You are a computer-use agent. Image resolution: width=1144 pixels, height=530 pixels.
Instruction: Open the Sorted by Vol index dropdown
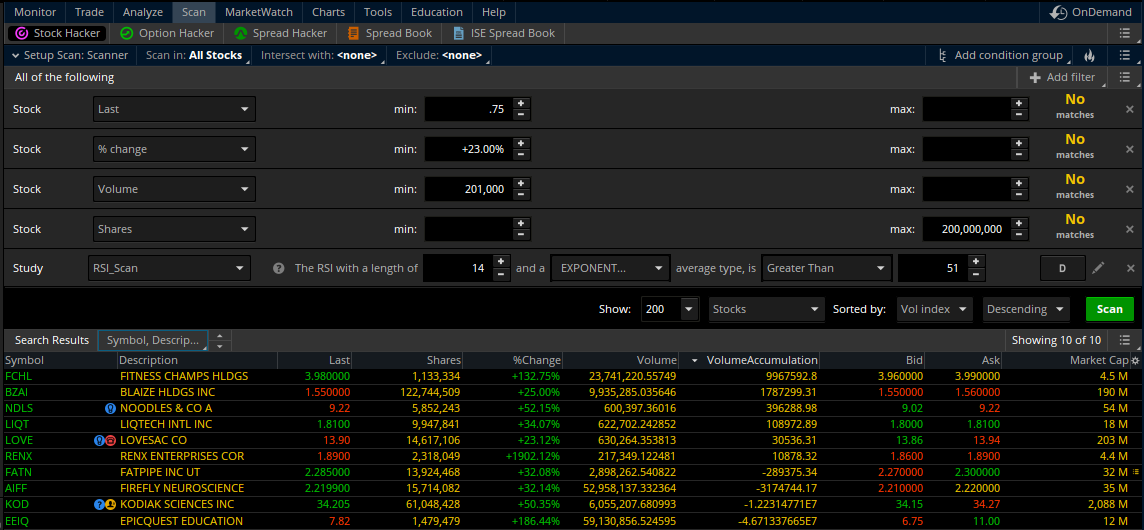pyautogui.click(x=933, y=309)
